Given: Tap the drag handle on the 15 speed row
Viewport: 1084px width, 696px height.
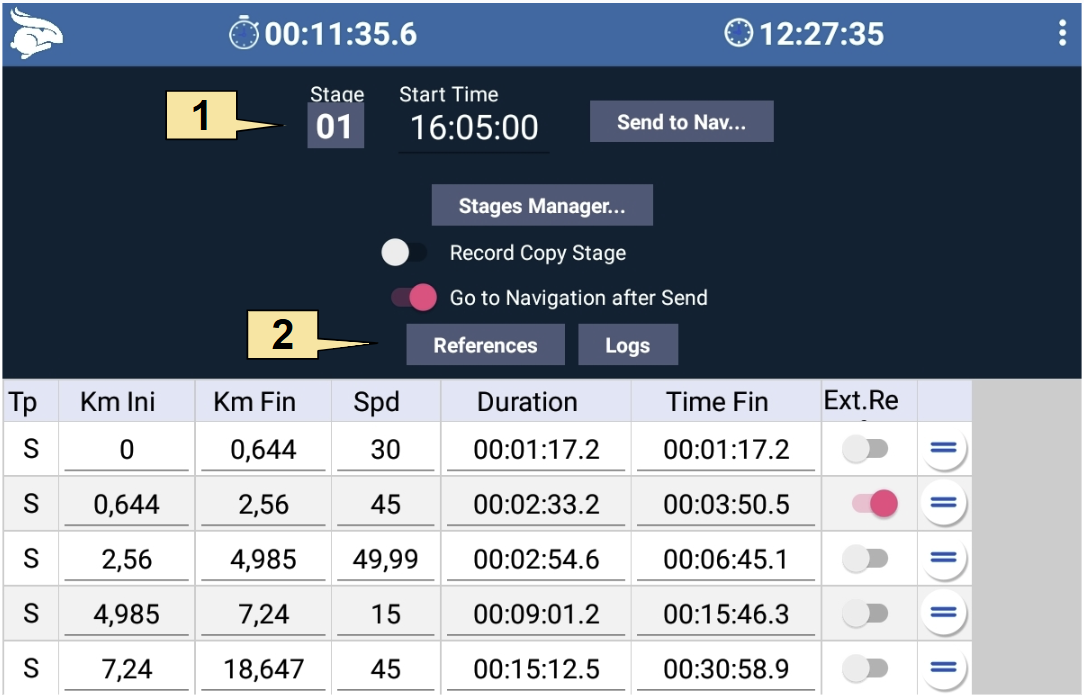Looking at the screenshot, I should click(x=942, y=613).
